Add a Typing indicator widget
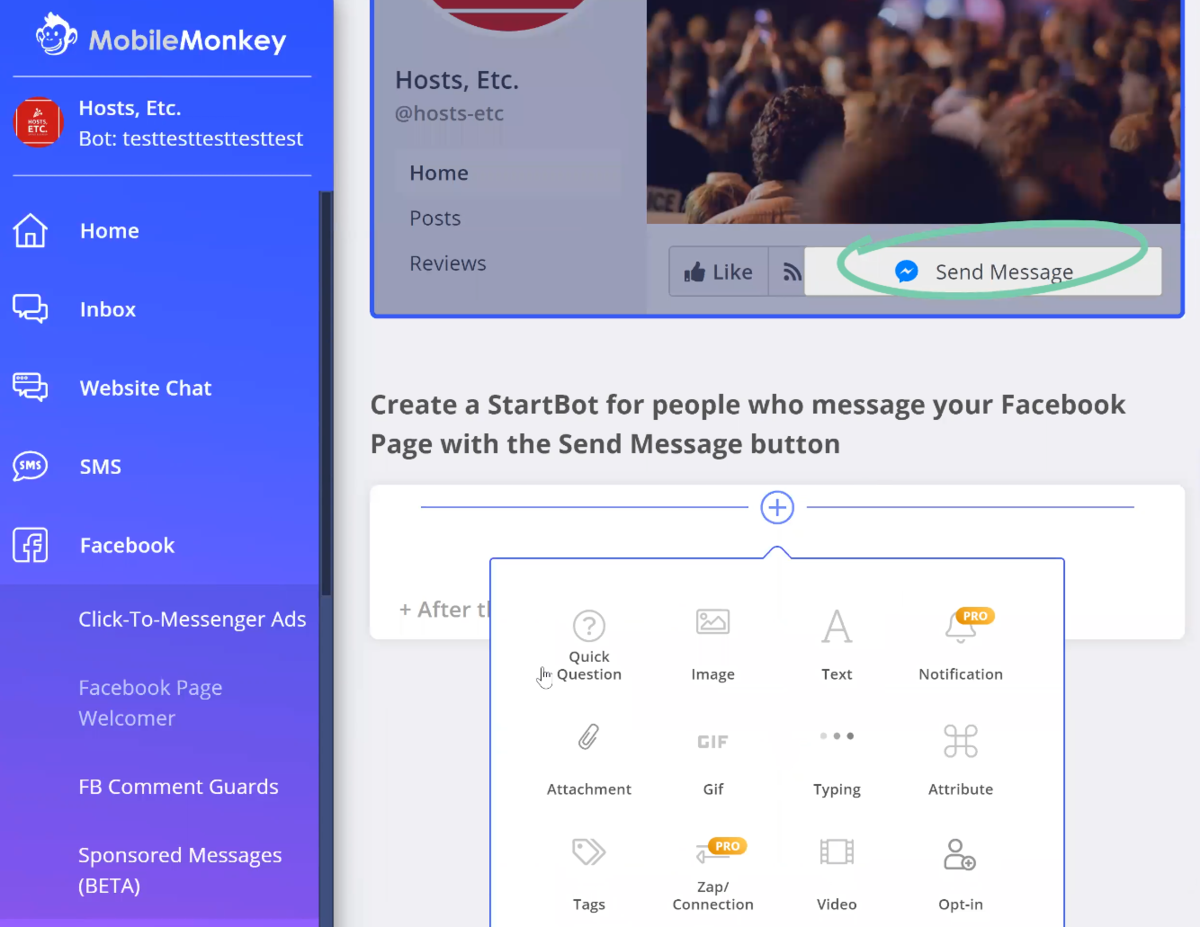Viewport: 1200px width, 927px height. click(837, 760)
